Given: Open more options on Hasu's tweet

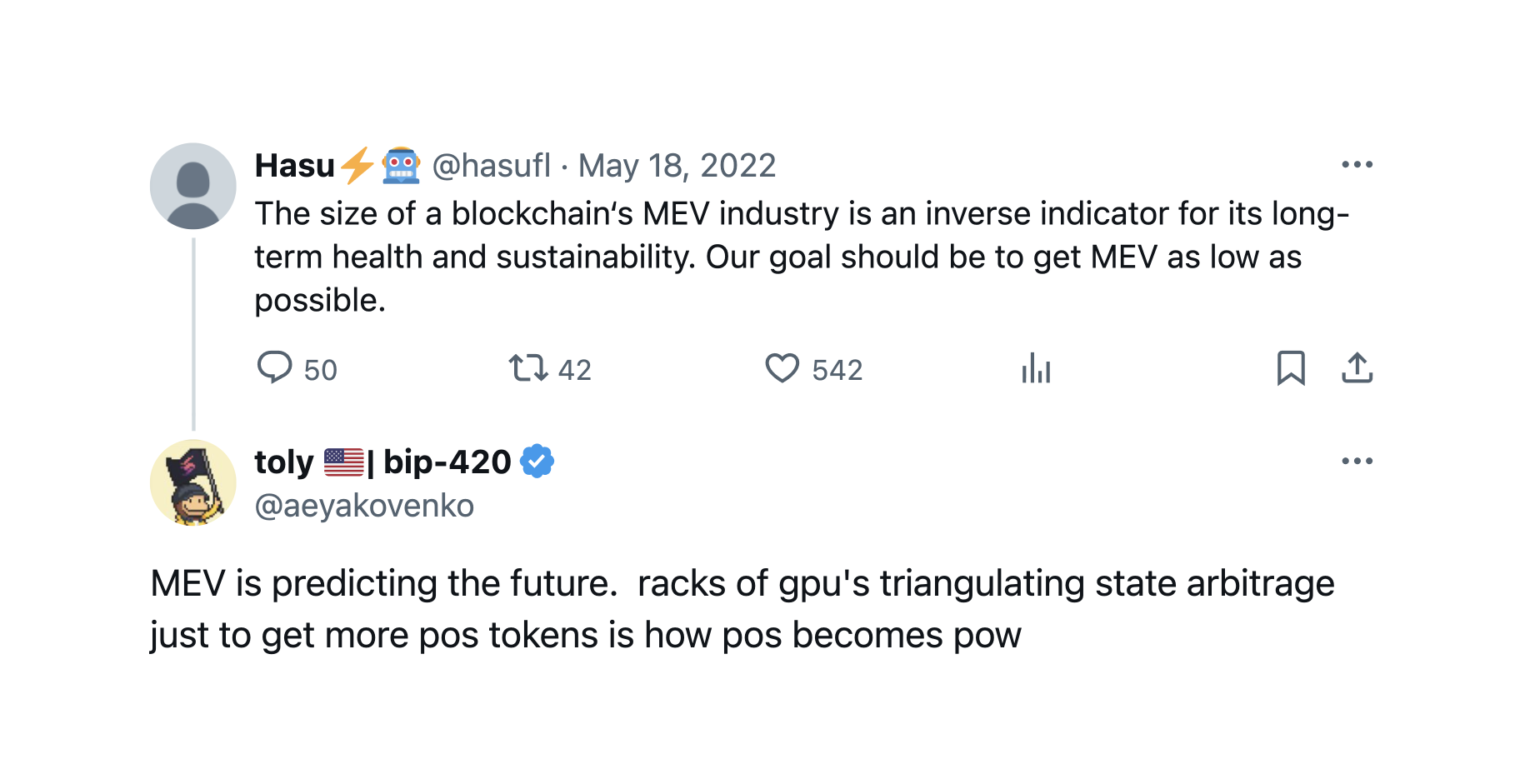Looking at the screenshot, I should (x=1357, y=164).
